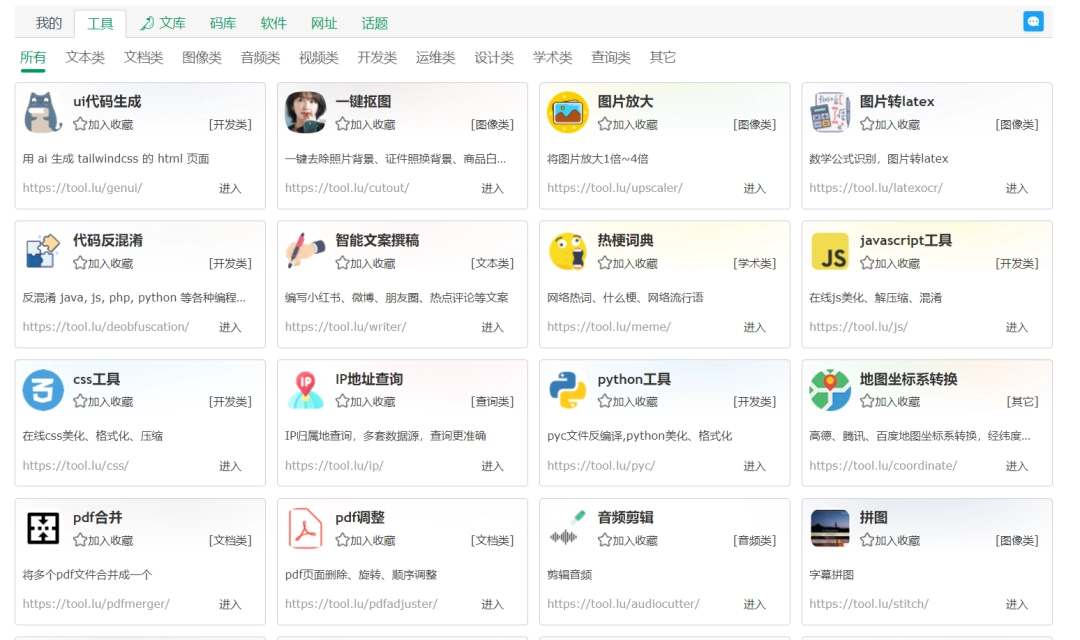This screenshot has height=640, width=1080.
Task: Click 进入 for ui代码生成
Action: click(x=230, y=189)
